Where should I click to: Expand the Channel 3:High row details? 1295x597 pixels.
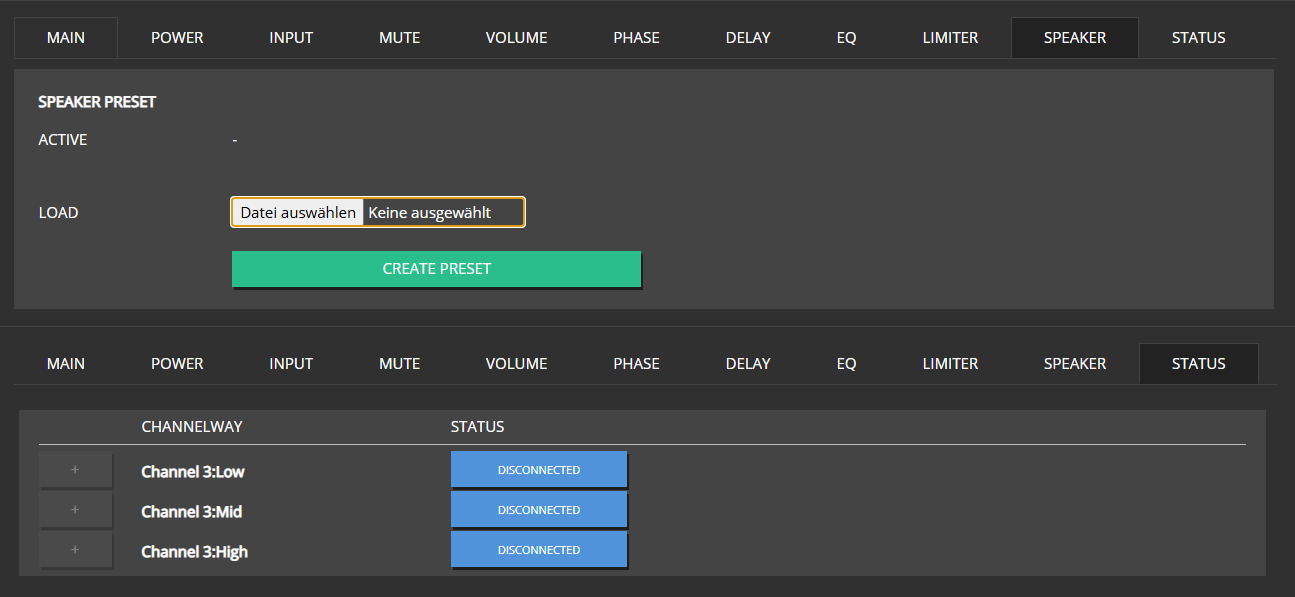click(x=75, y=550)
